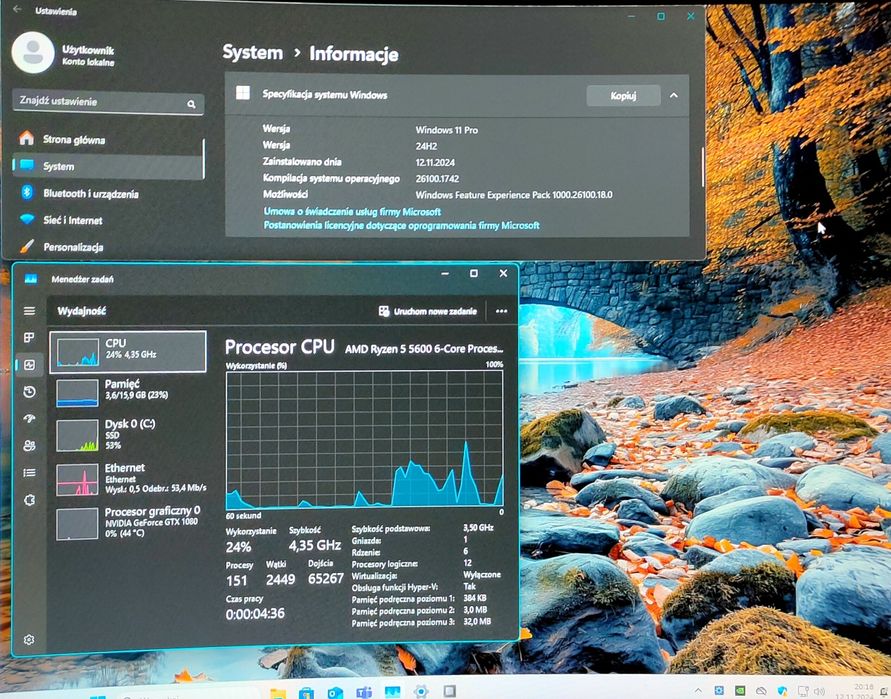Click the '65267' Dojścia value
This screenshot has width=891, height=699.
pos(326,579)
